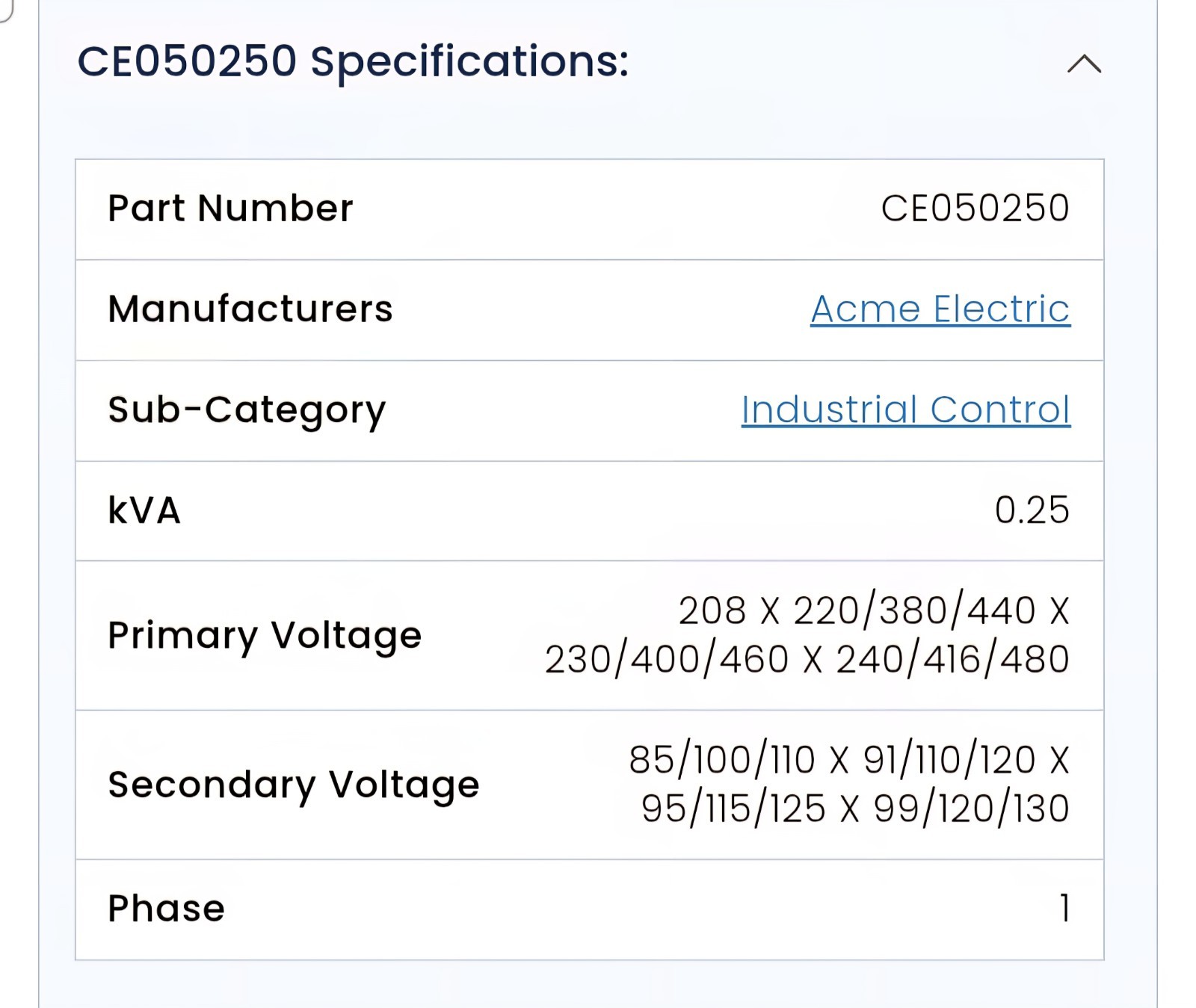The image size is (1196, 1008).
Task: Click the 95/115/125 X 99/120/130 voltage line
Action: click(x=855, y=808)
